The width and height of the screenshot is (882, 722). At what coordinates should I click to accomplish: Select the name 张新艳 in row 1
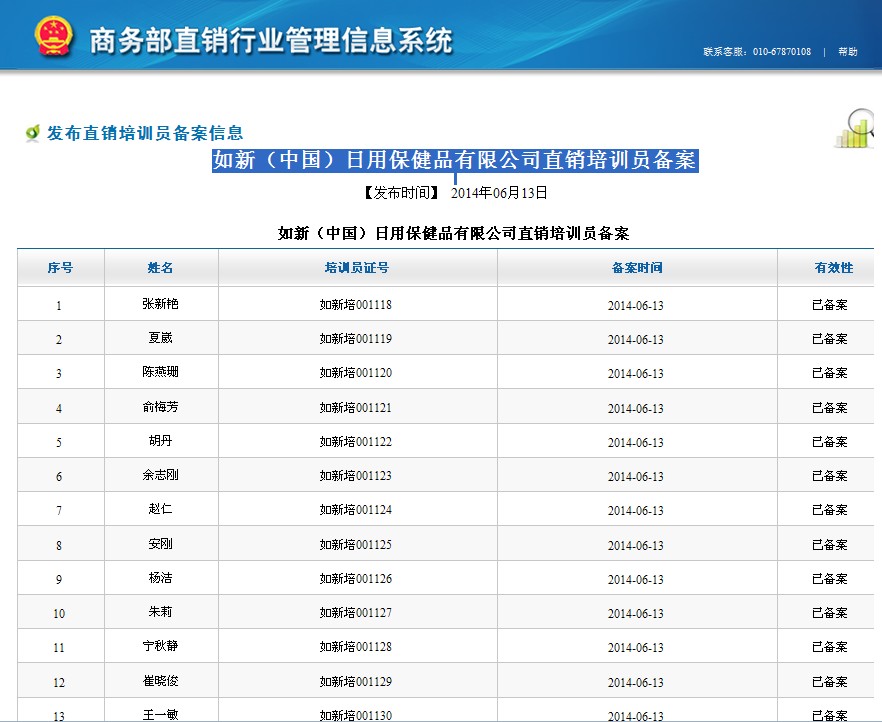click(160, 304)
